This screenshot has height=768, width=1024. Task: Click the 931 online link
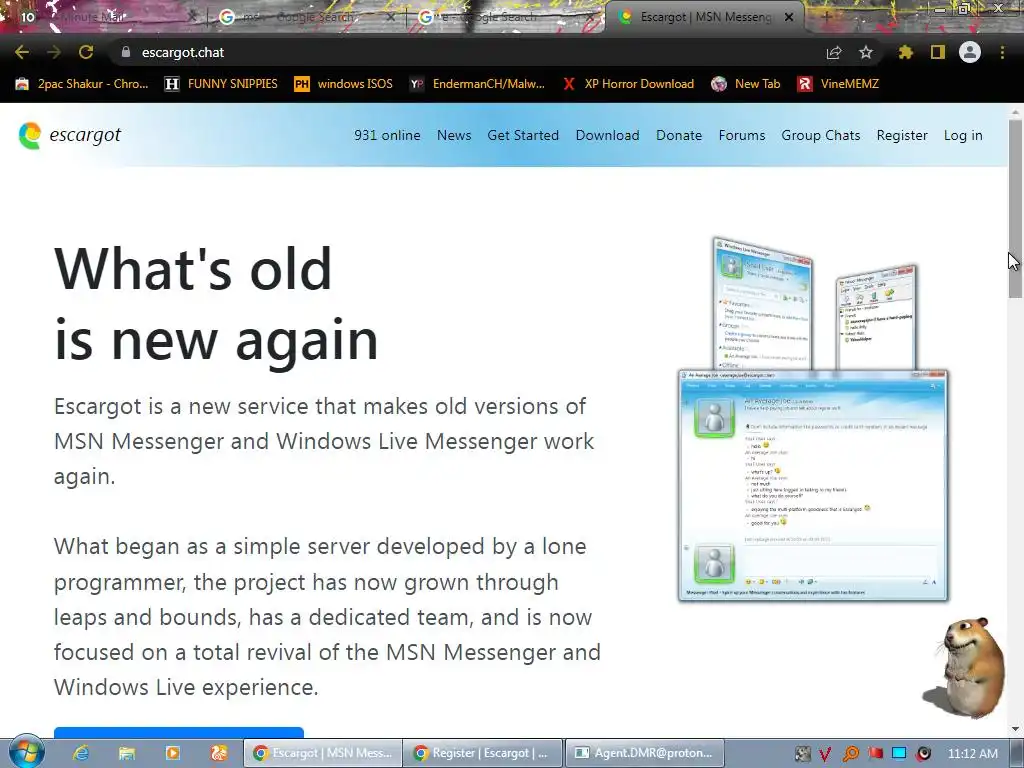[x=387, y=135]
